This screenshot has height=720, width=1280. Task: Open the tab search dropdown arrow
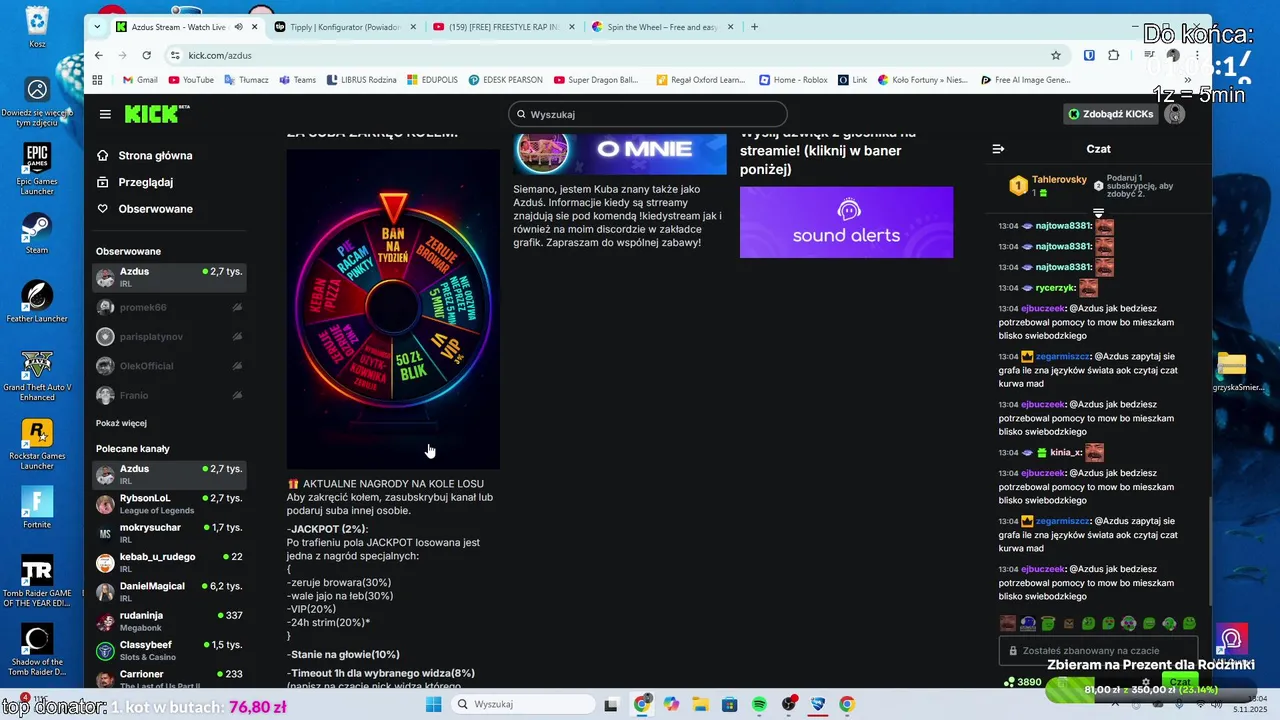pos(97,27)
